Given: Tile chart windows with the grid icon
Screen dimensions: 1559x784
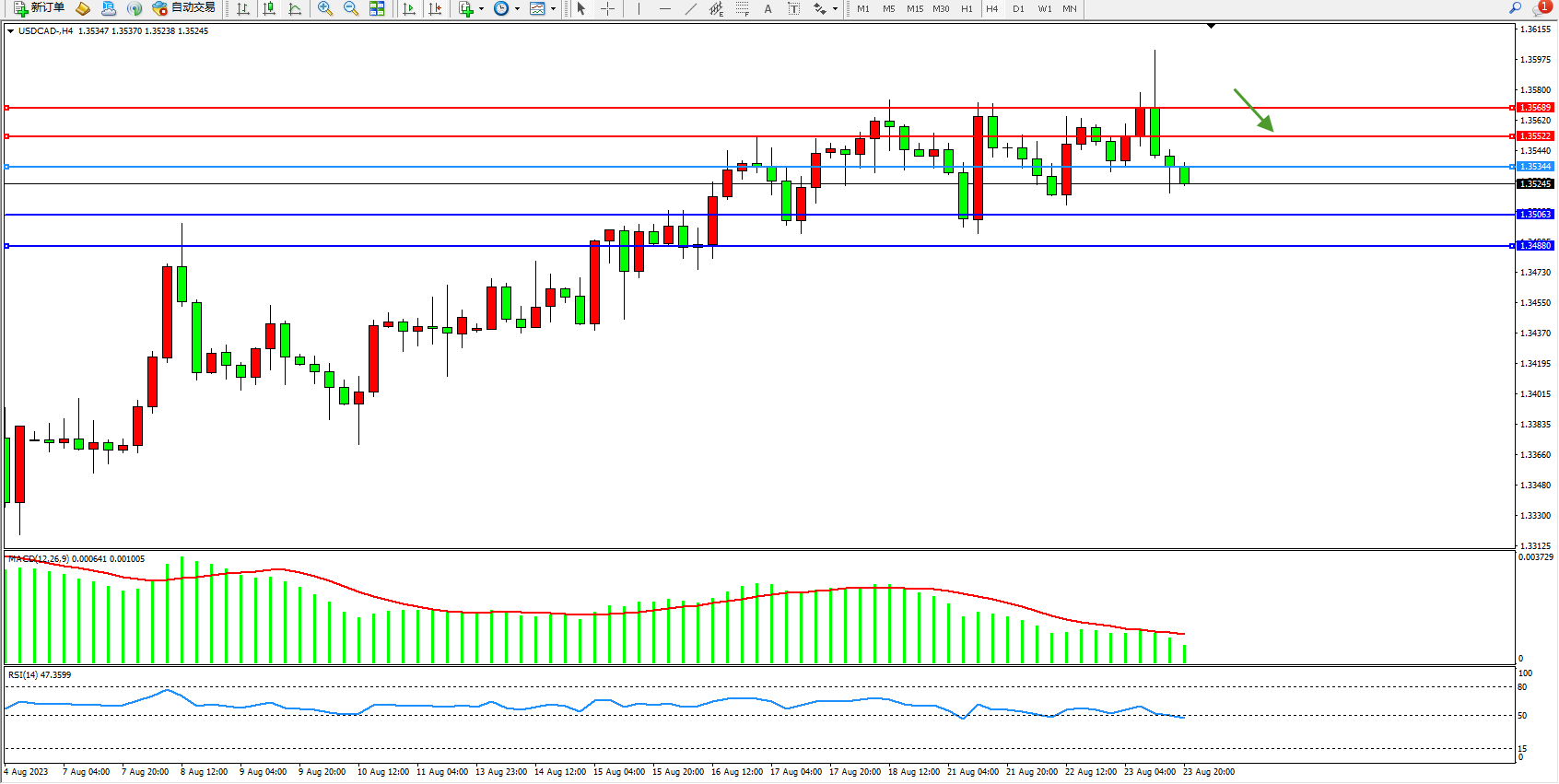Looking at the screenshot, I should 377,8.
